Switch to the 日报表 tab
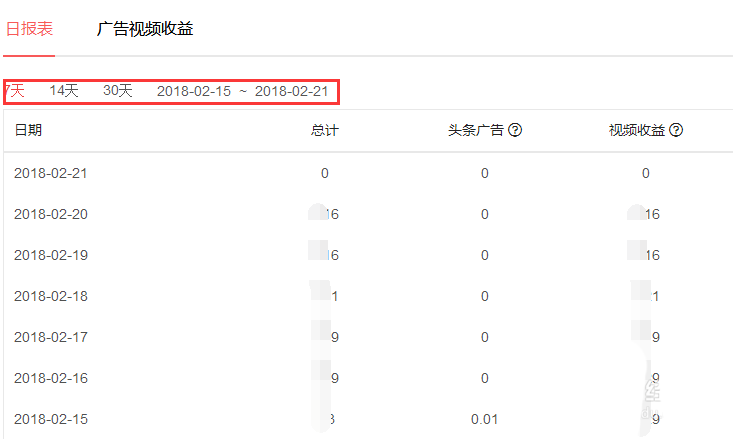The width and height of the screenshot is (733, 439). point(27,29)
